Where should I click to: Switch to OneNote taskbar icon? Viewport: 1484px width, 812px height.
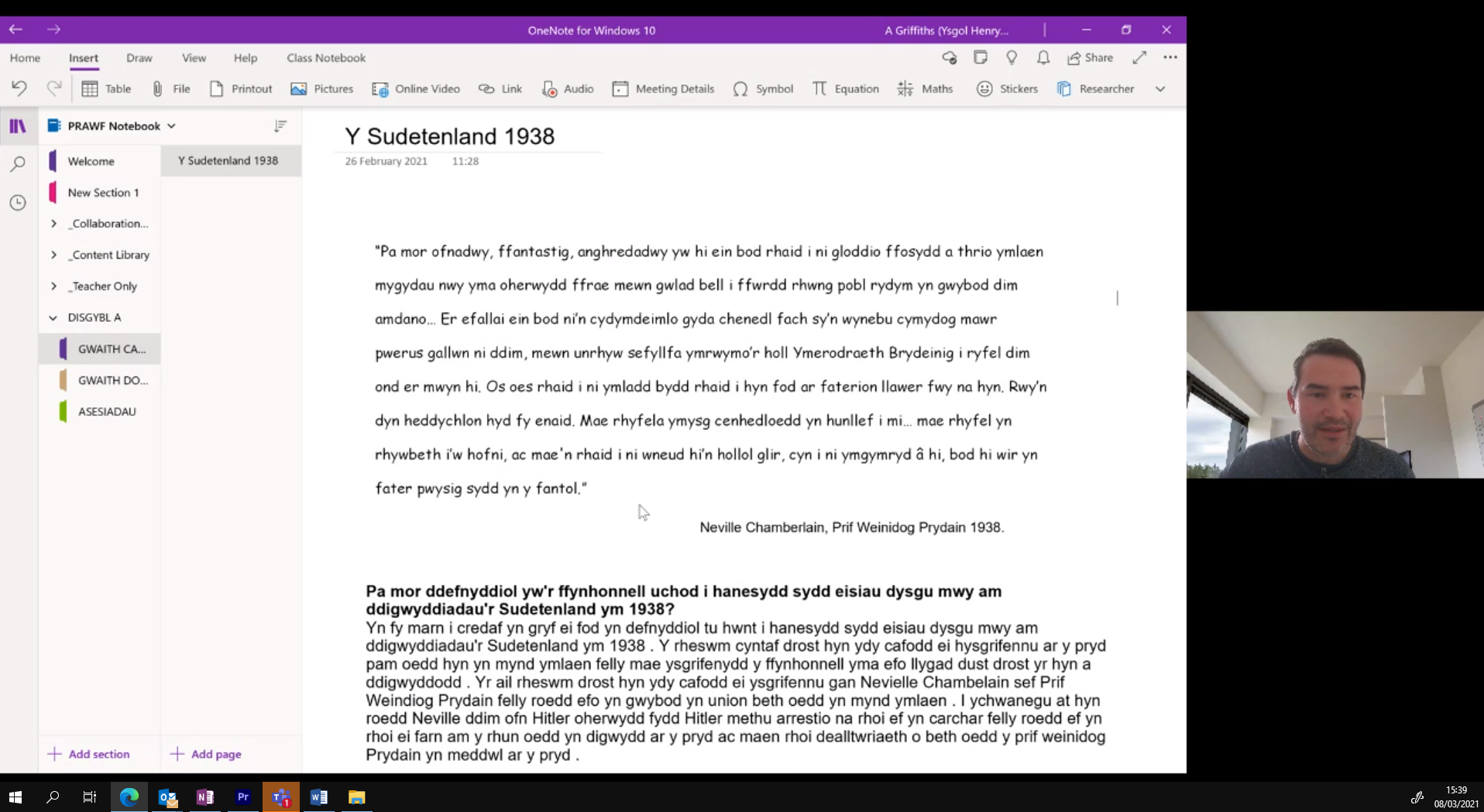point(205,797)
